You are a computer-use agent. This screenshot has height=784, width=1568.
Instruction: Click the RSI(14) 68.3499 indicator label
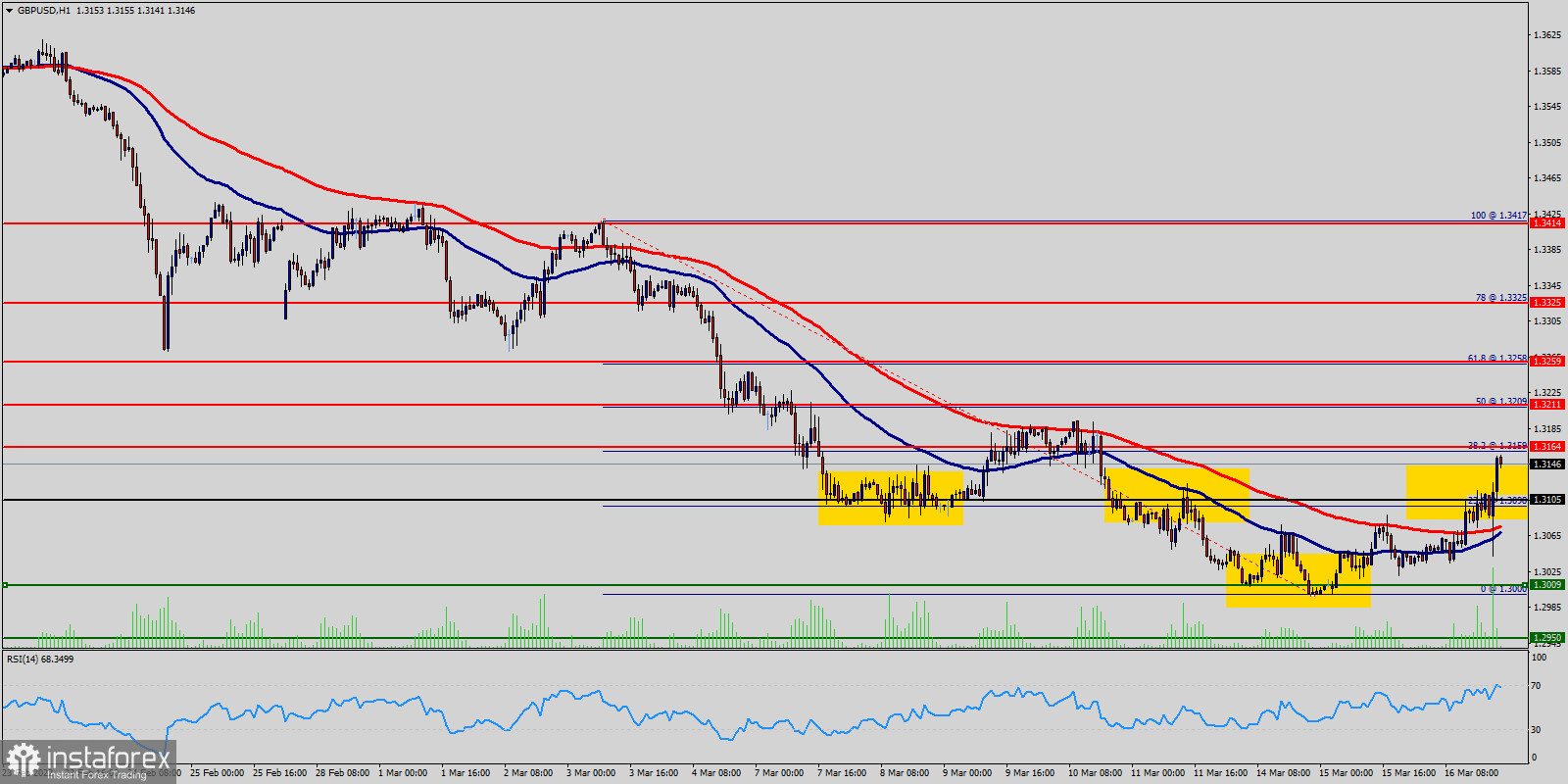[40, 660]
